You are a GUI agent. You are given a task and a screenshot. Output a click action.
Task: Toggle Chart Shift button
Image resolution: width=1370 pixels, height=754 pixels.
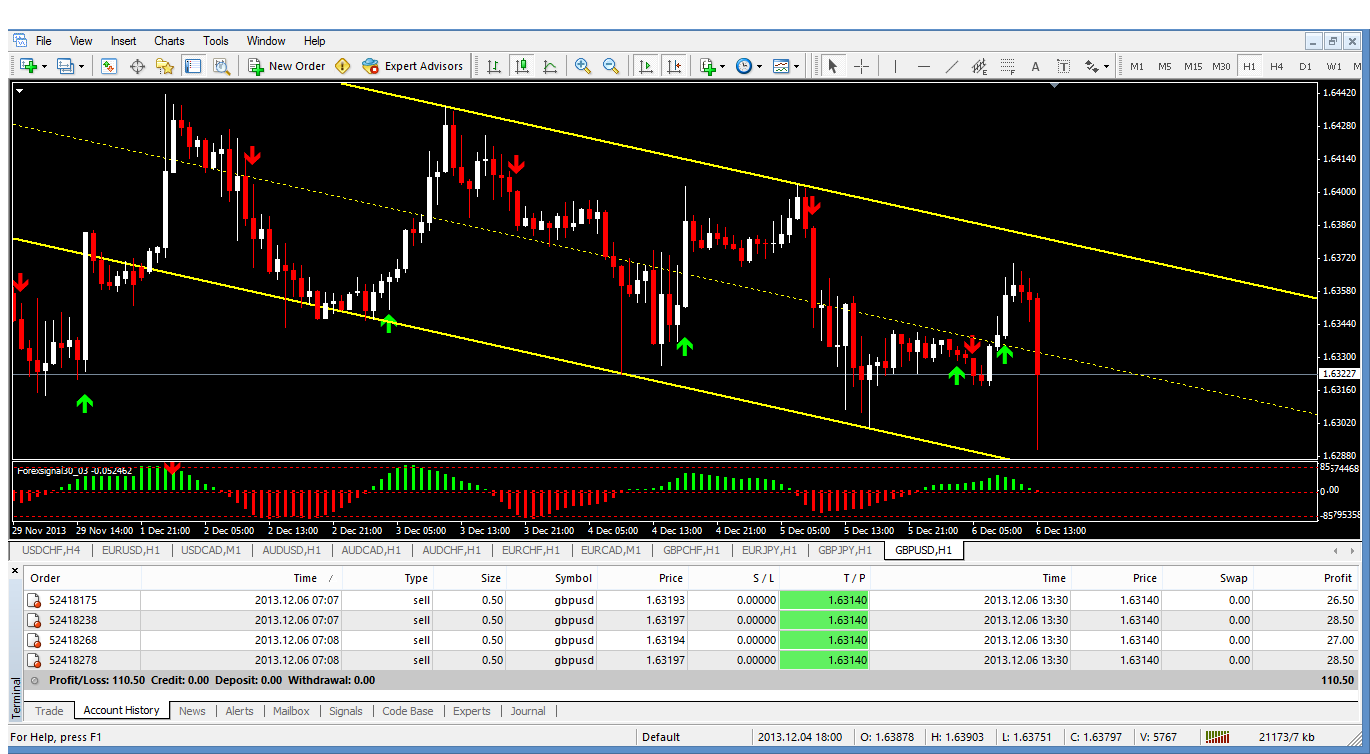674,66
